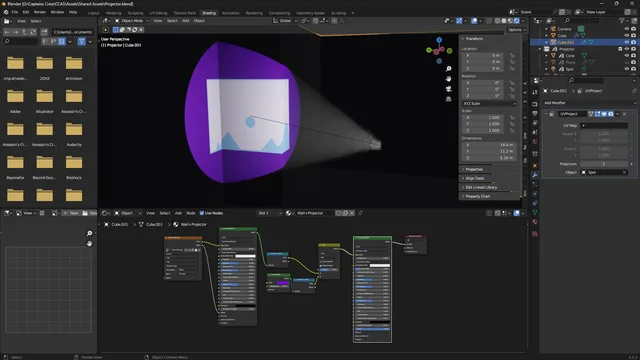Screen dimensions: 640x360
Task: Pin the properties editor context
Action: tap(634, 91)
